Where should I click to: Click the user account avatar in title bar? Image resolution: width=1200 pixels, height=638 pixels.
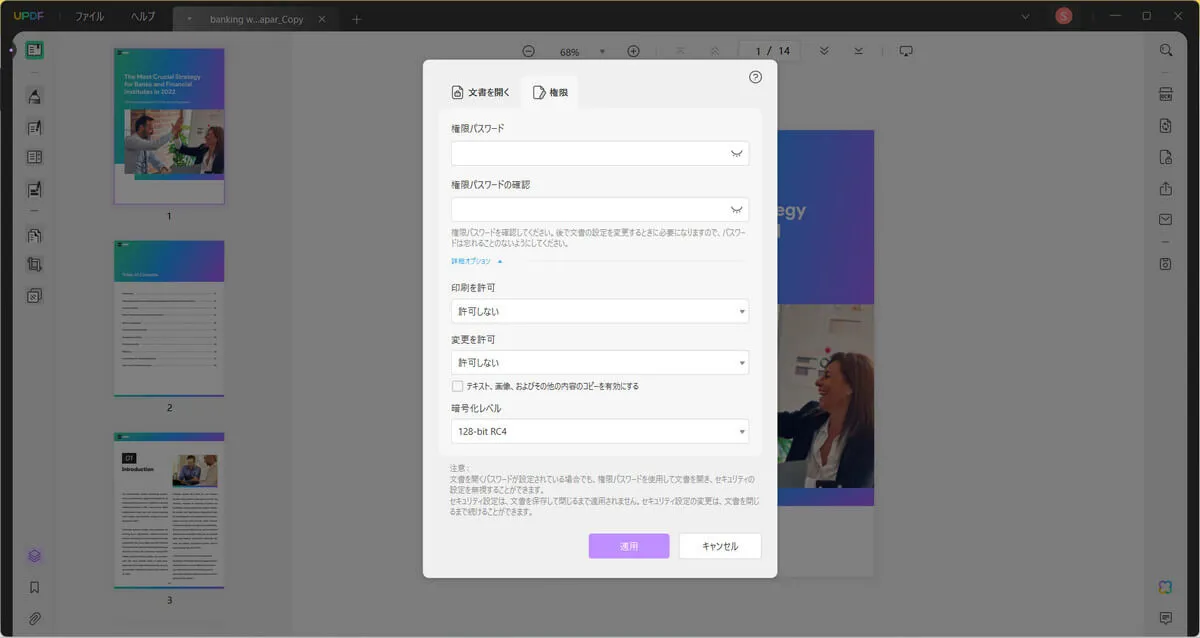tap(1064, 16)
